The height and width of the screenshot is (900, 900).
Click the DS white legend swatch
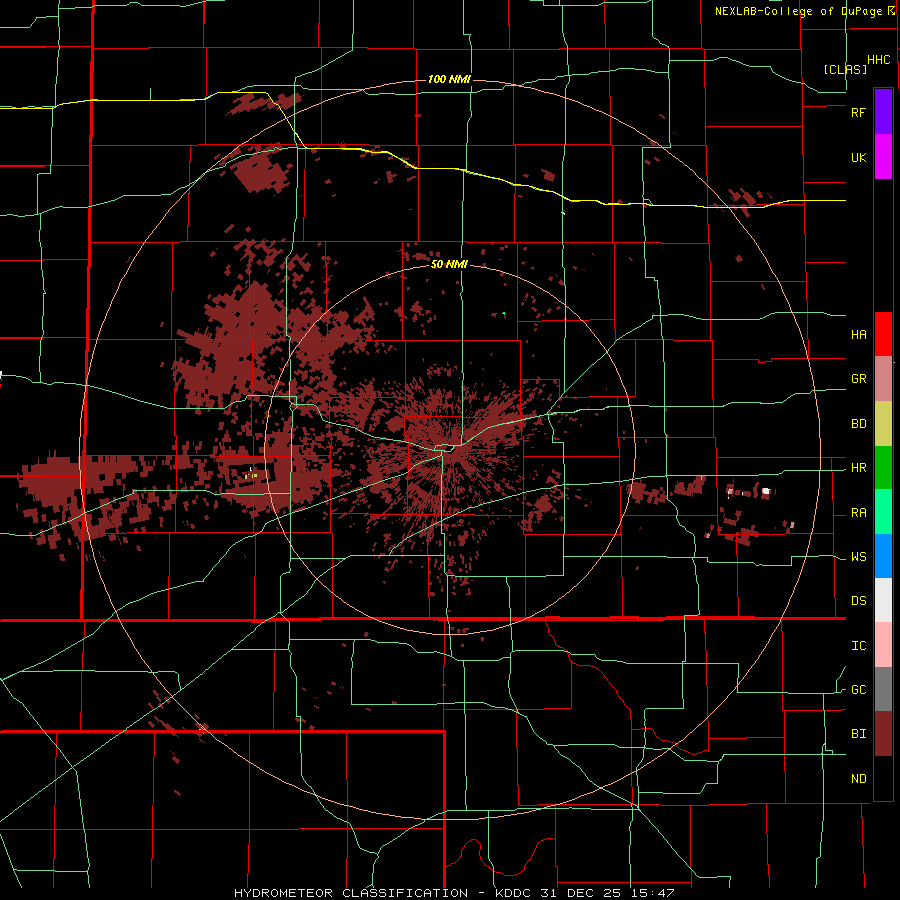point(883,601)
